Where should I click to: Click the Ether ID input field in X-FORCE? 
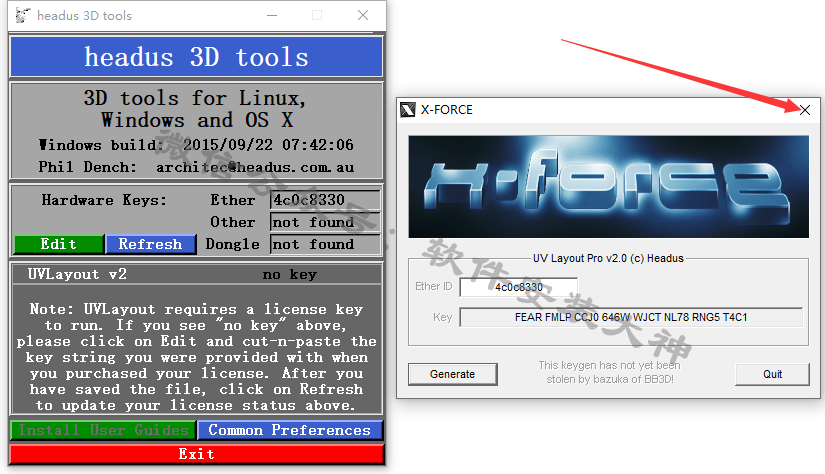pos(519,287)
